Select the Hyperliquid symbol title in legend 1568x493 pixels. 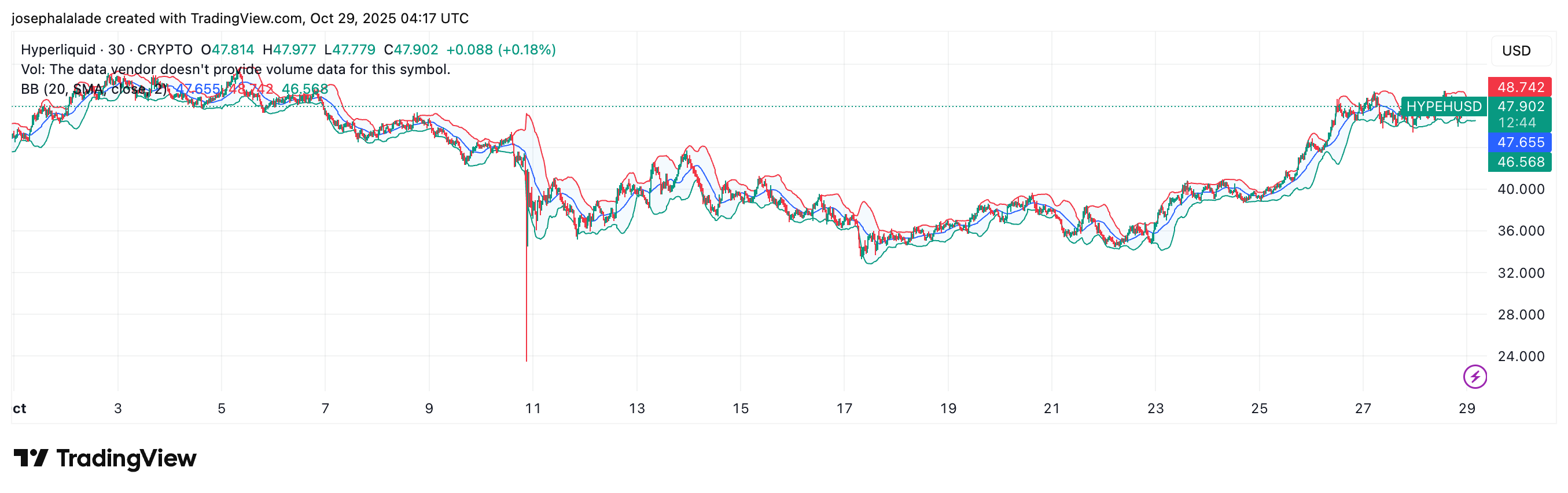coord(58,49)
